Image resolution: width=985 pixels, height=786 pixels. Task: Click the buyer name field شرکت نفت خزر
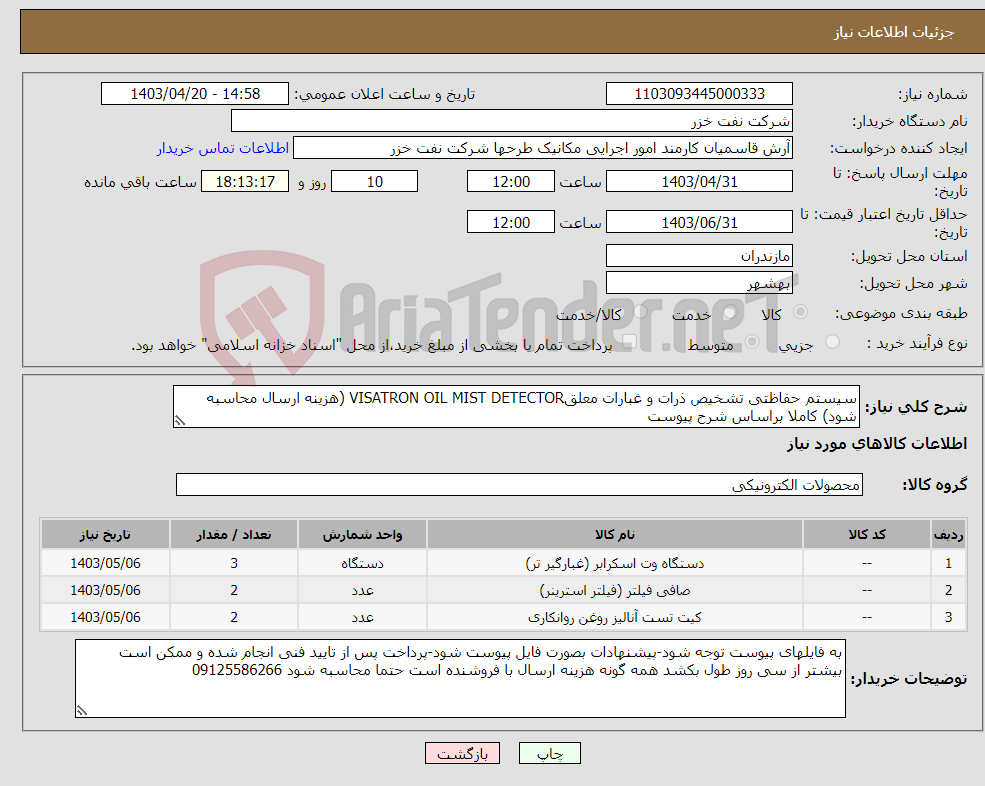click(511, 121)
